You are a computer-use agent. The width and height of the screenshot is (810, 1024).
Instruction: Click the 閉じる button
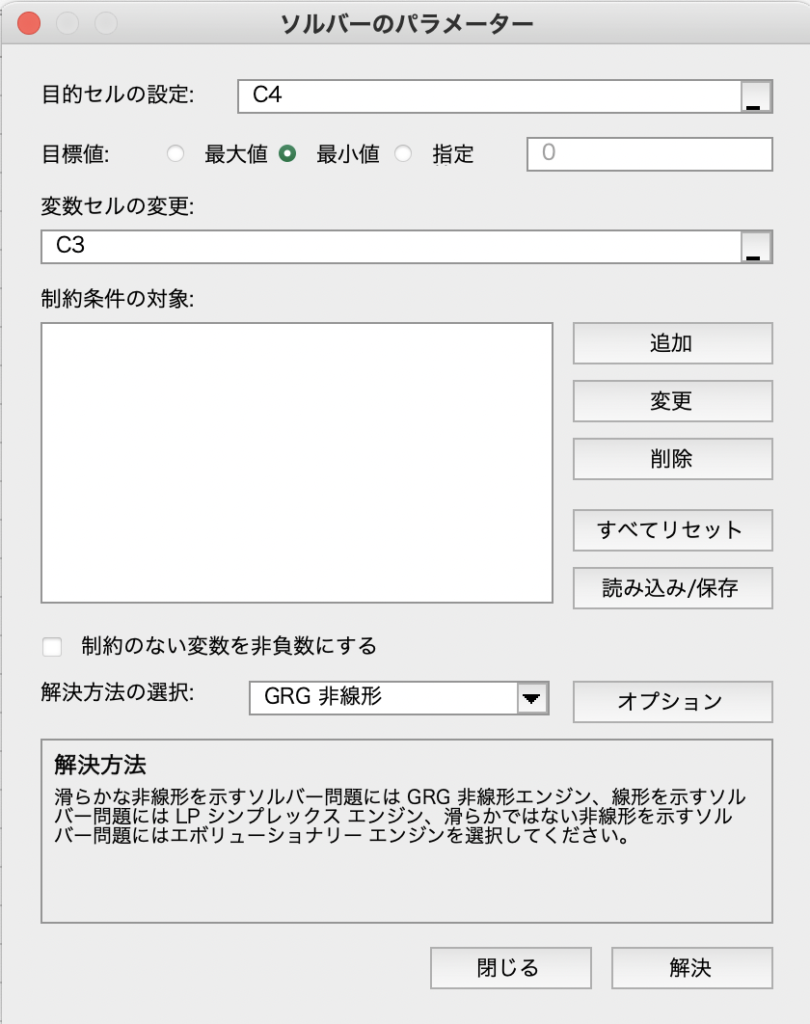[511, 968]
